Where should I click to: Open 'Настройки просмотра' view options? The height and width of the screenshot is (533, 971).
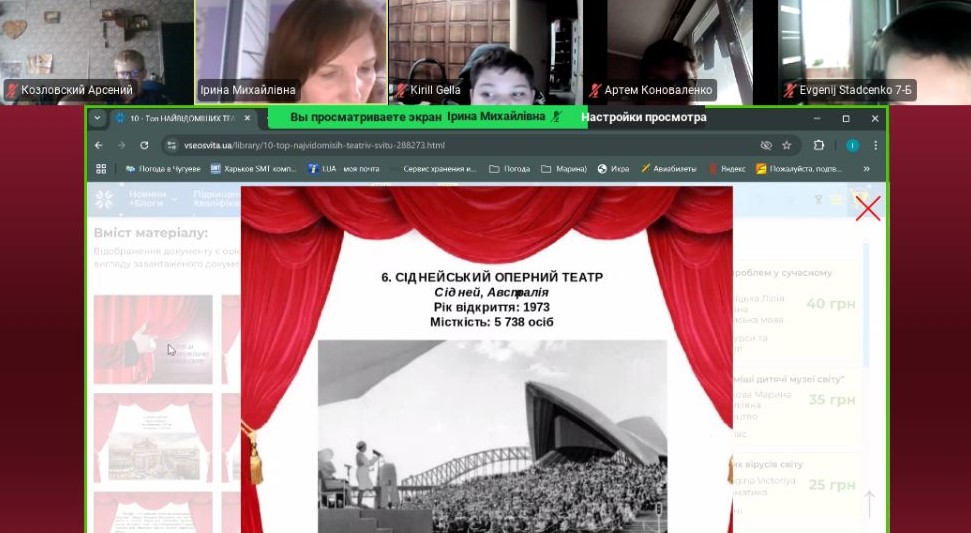pos(643,117)
